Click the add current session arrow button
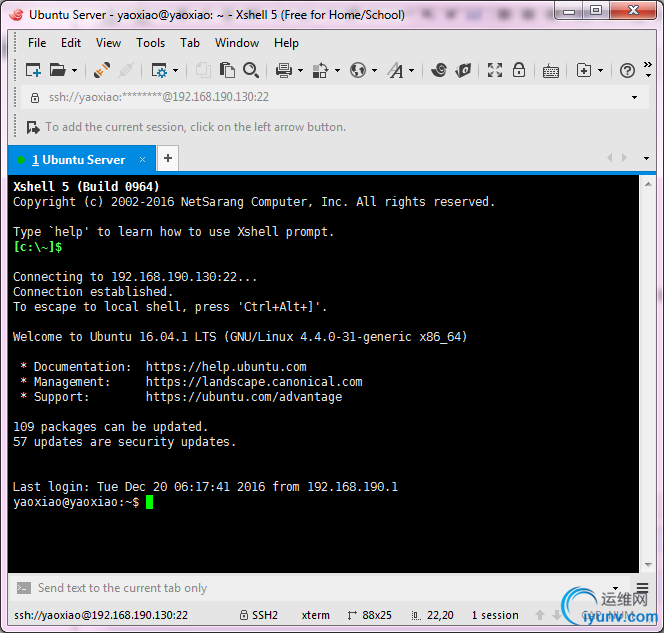The image size is (664, 633). coord(33,127)
